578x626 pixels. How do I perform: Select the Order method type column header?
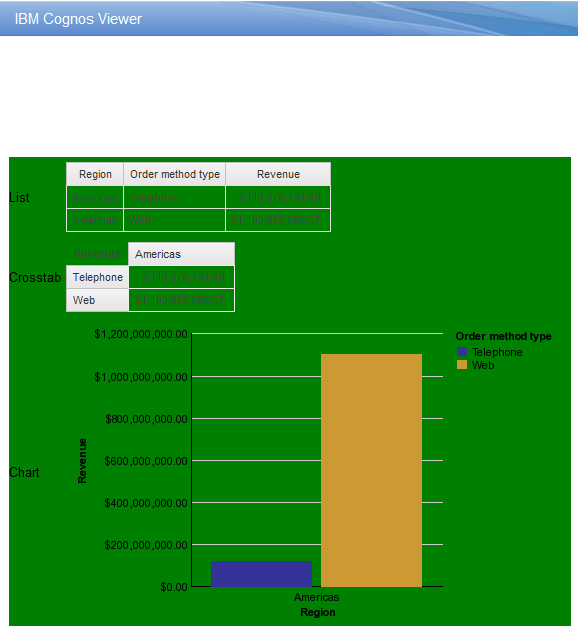click(x=174, y=174)
